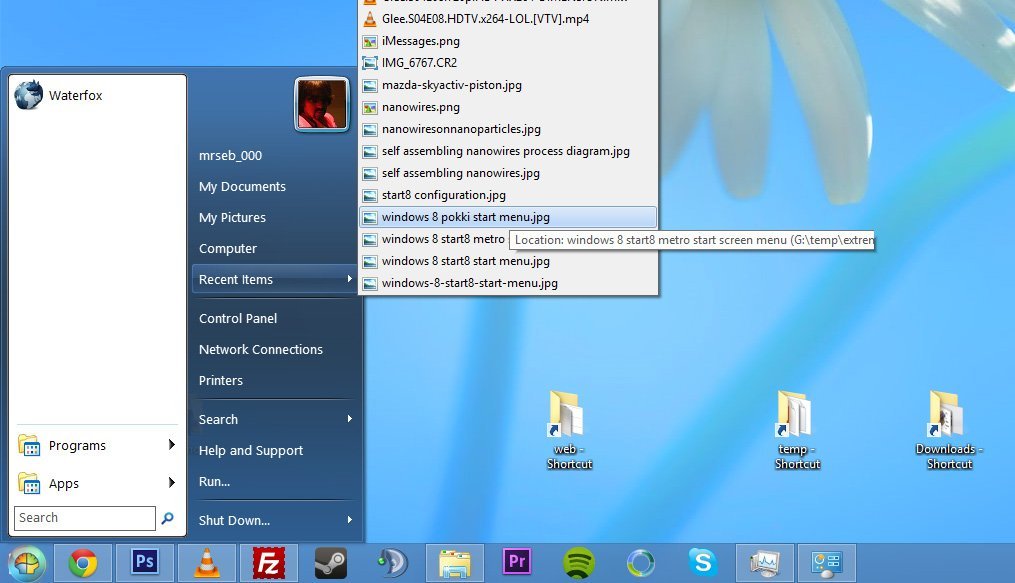Screen dimensions: 1015x583
Task: Click the user account picture thumbnail
Action: [322, 104]
